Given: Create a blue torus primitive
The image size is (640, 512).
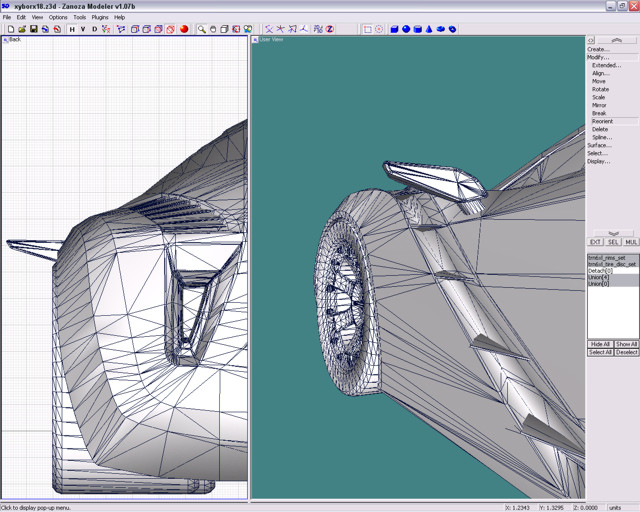Looking at the screenshot, I should [453, 29].
